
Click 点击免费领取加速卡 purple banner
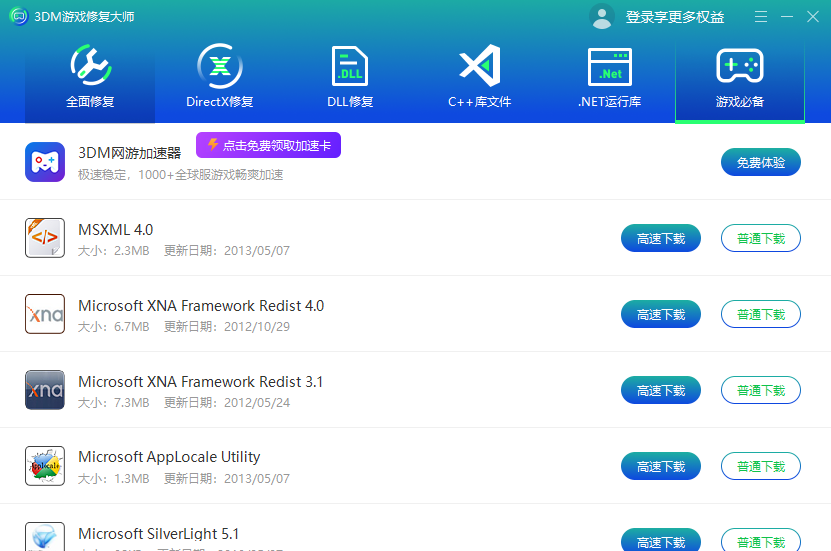pos(268,146)
